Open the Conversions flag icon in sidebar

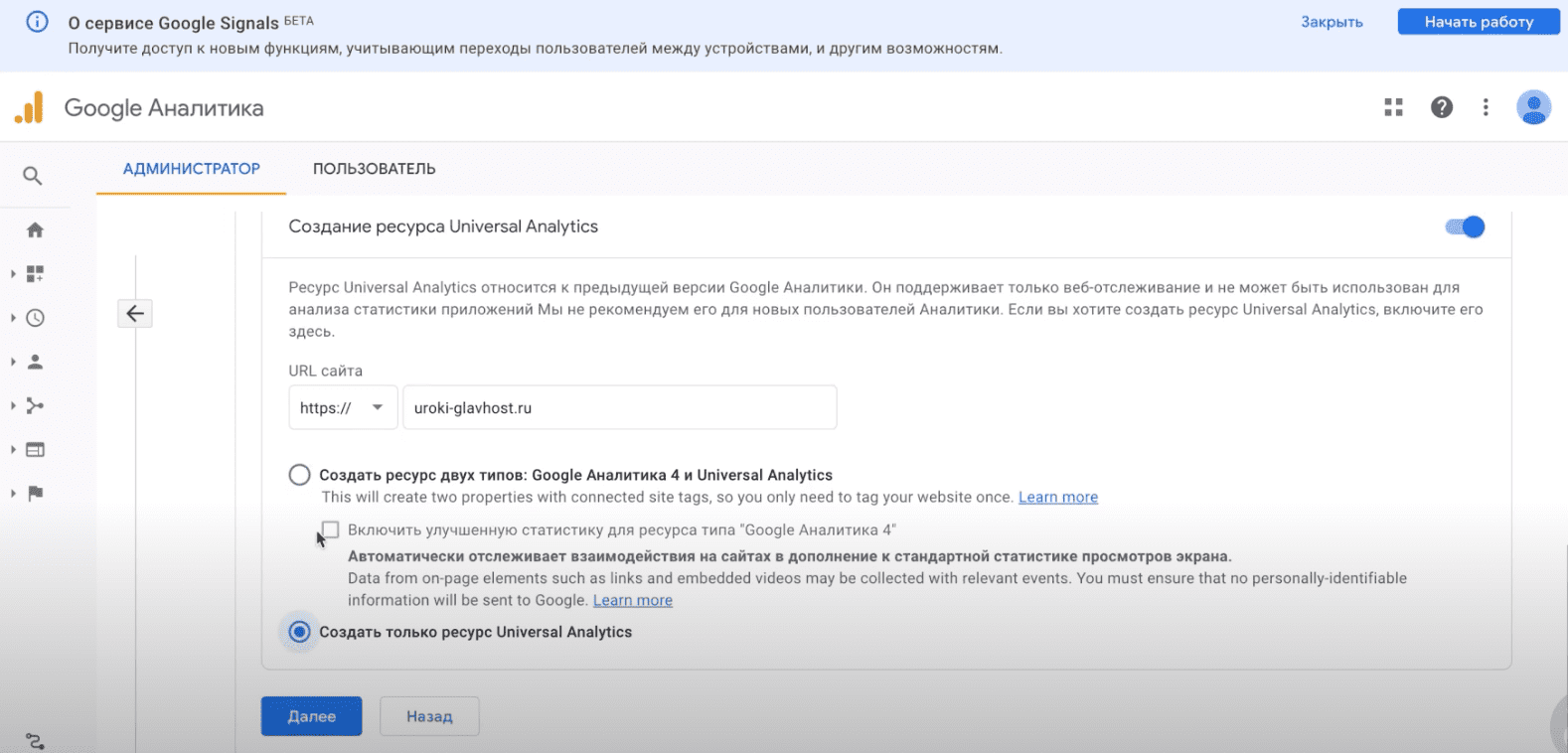click(x=35, y=494)
